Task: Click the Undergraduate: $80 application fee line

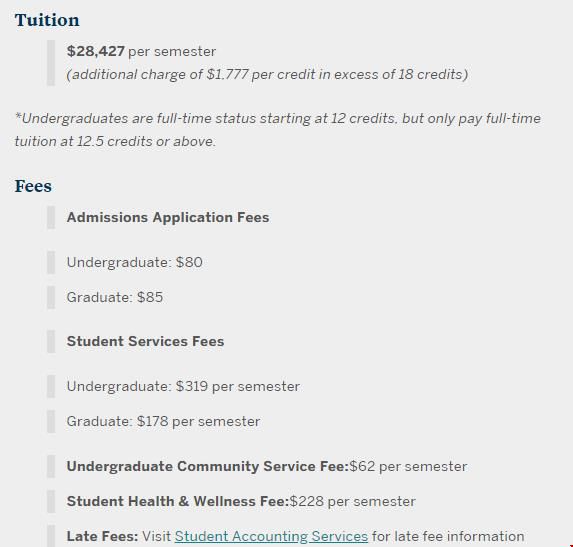Action: [x=134, y=262]
